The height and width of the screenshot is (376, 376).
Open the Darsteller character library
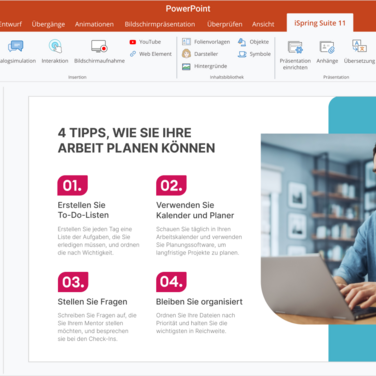(200, 54)
